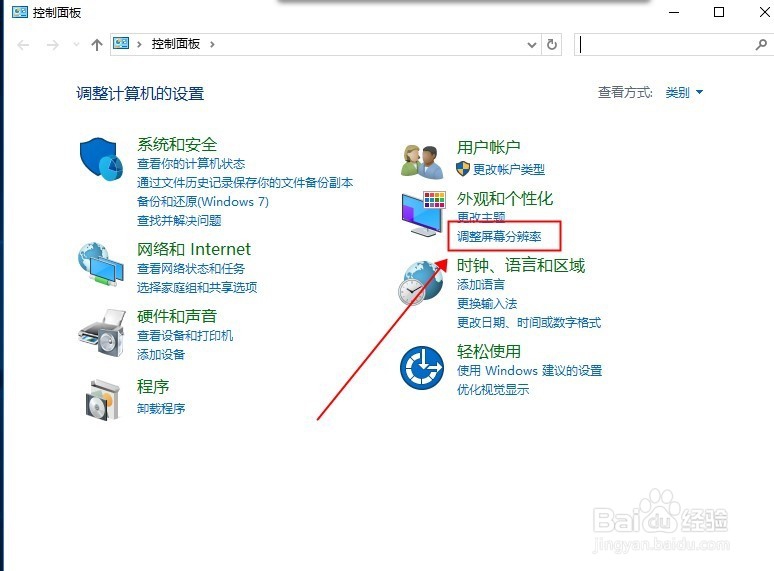
Task: Open the 系统和安全 category
Action: point(177,144)
